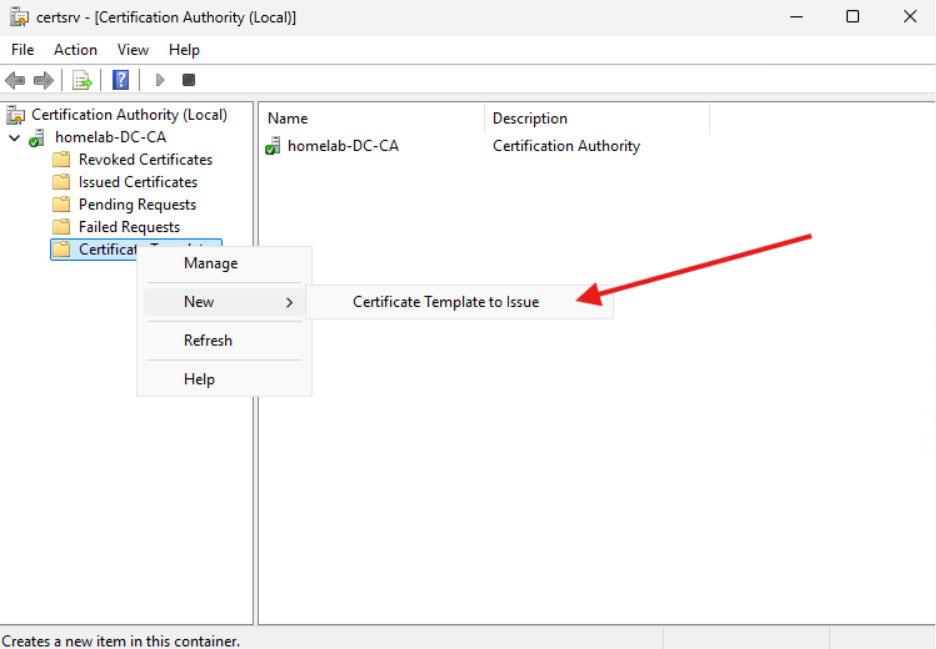Click the homelab-DC-CA certificate icon in results pane
The width and height of the screenshot is (936, 649).
pos(273,145)
